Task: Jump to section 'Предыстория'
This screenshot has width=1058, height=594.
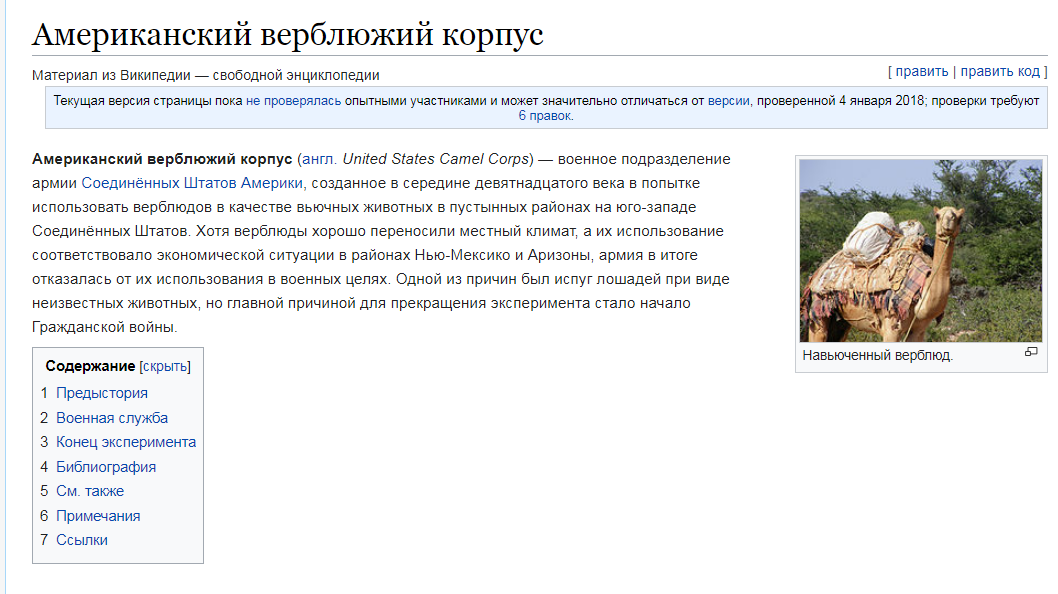Action: click(x=102, y=393)
